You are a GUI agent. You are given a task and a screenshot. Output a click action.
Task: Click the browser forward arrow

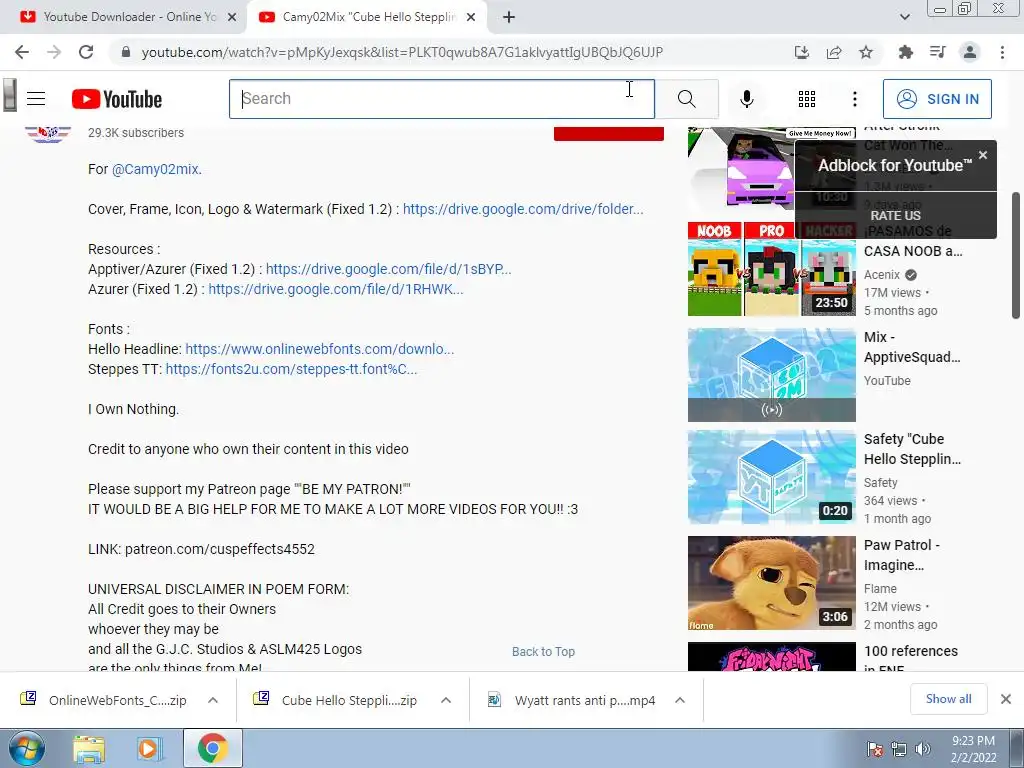[54, 52]
